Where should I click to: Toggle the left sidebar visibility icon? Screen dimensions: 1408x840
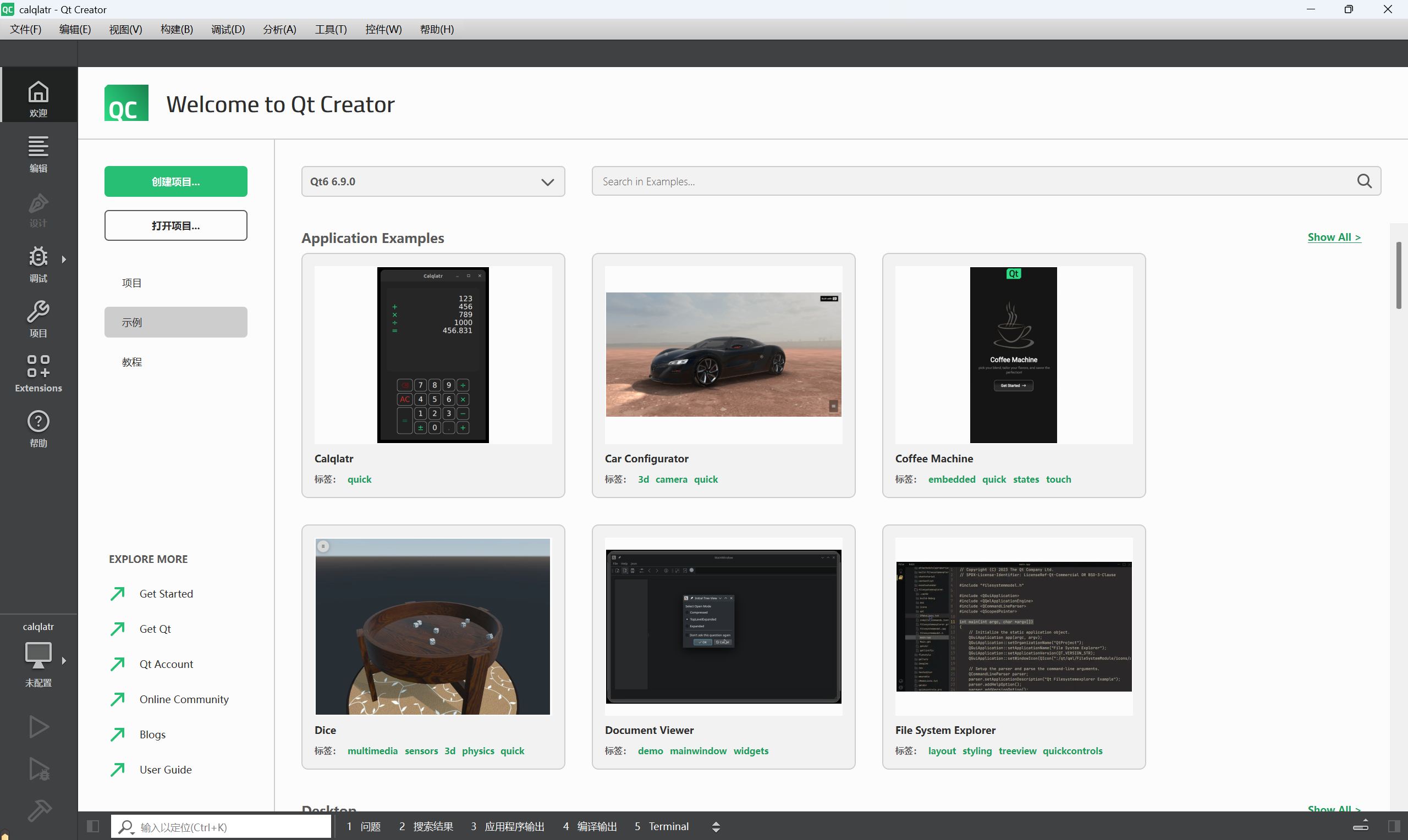click(x=93, y=826)
